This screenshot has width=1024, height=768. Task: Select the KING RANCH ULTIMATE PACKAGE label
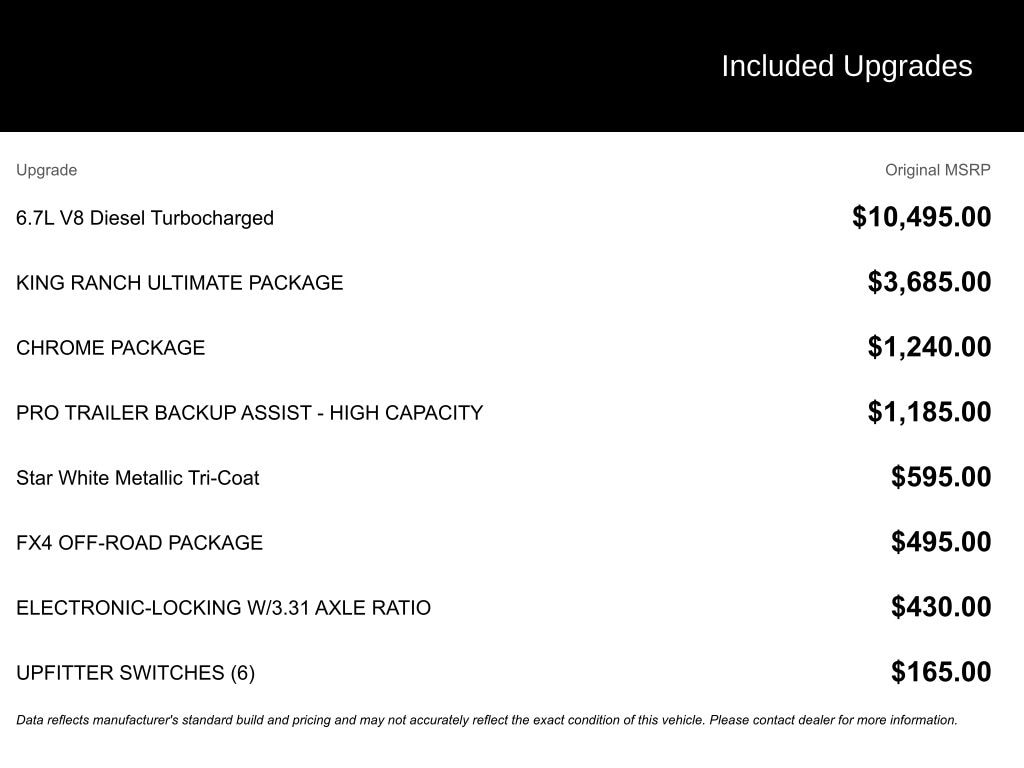click(x=179, y=283)
